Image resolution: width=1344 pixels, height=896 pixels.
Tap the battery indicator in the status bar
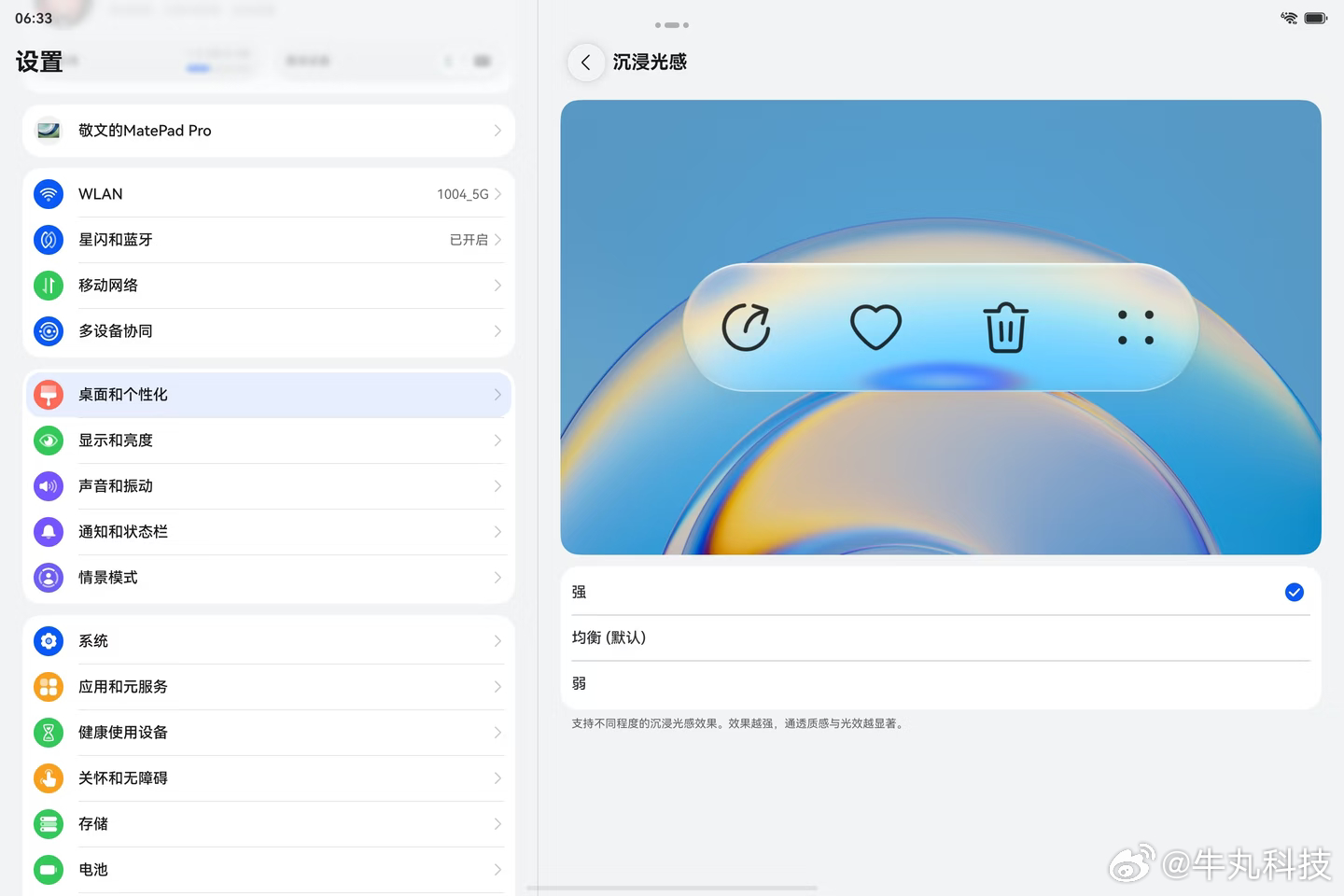point(1316,18)
